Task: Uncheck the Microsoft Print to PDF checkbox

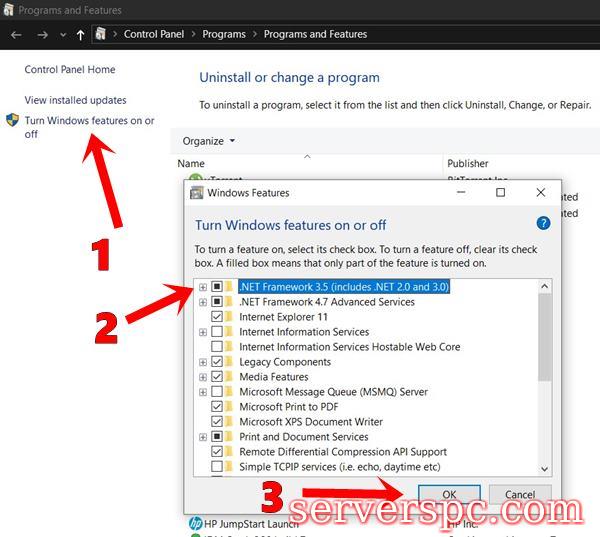Action: coord(217,407)
